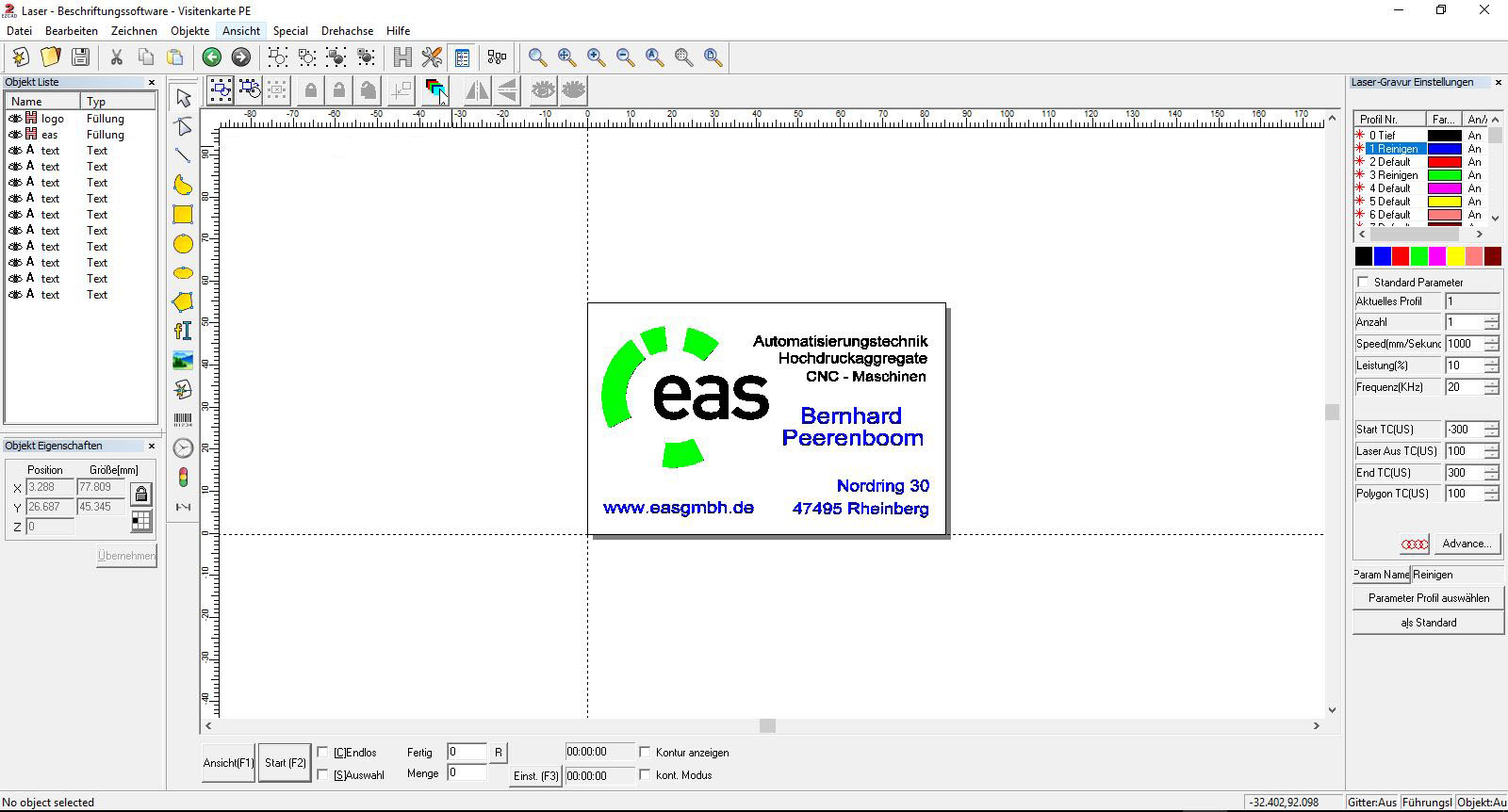
Task: Choose the text drawing tool
Action: 183,331
